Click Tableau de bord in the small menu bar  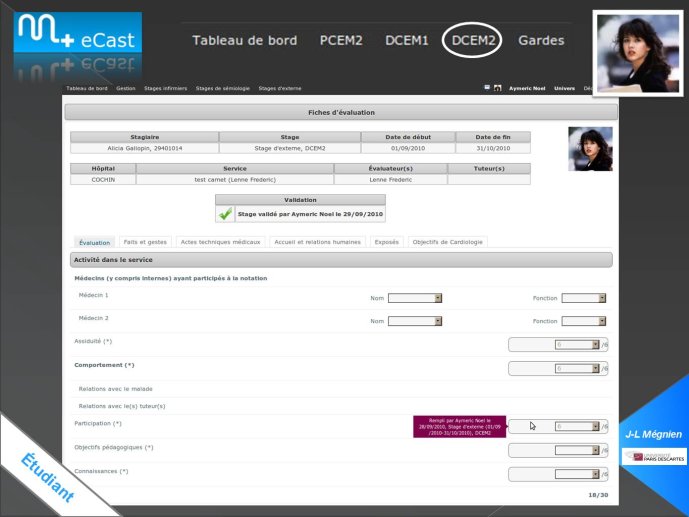tap(87, 88)
